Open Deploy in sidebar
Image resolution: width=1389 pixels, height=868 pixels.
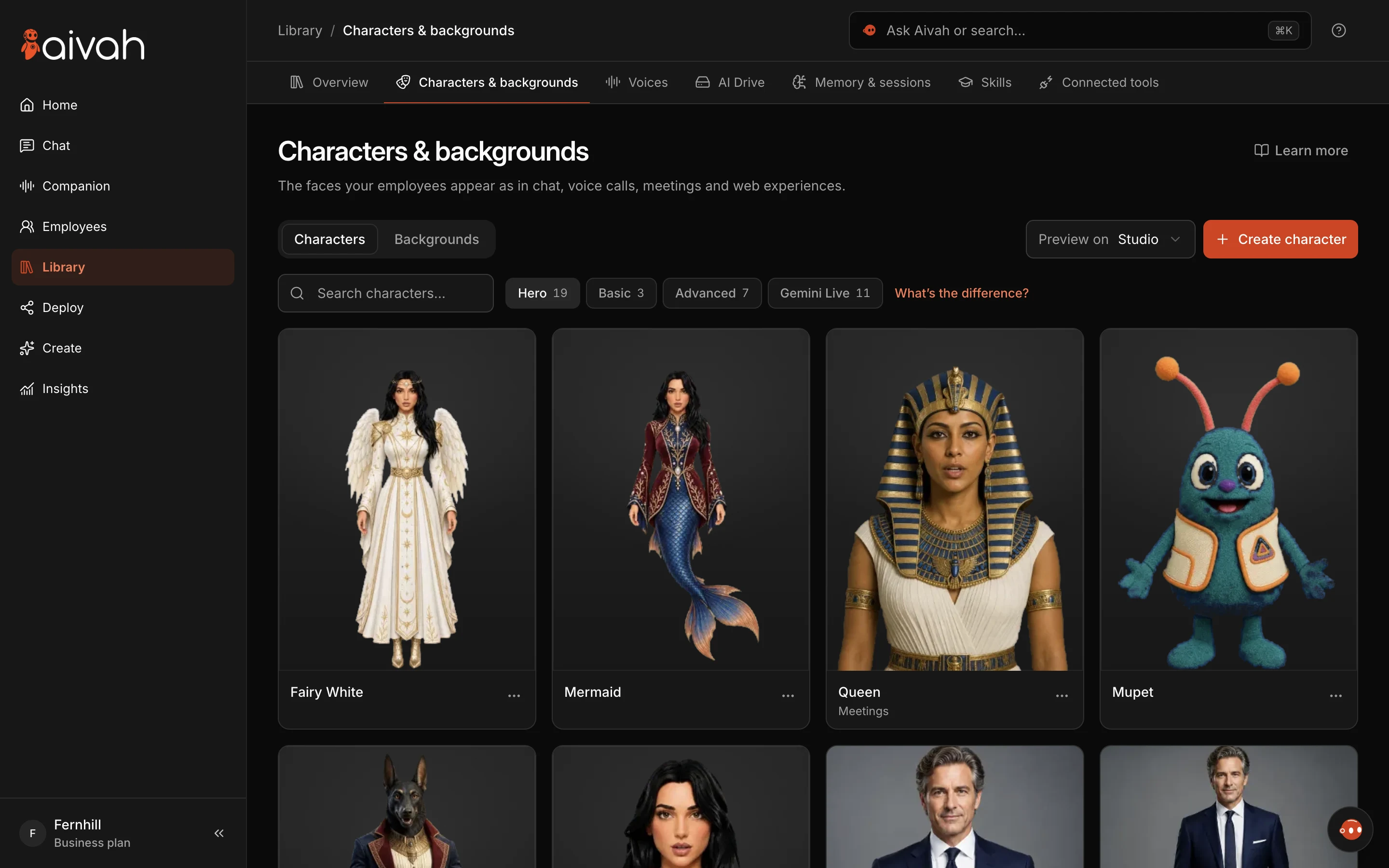click(123, 308)
